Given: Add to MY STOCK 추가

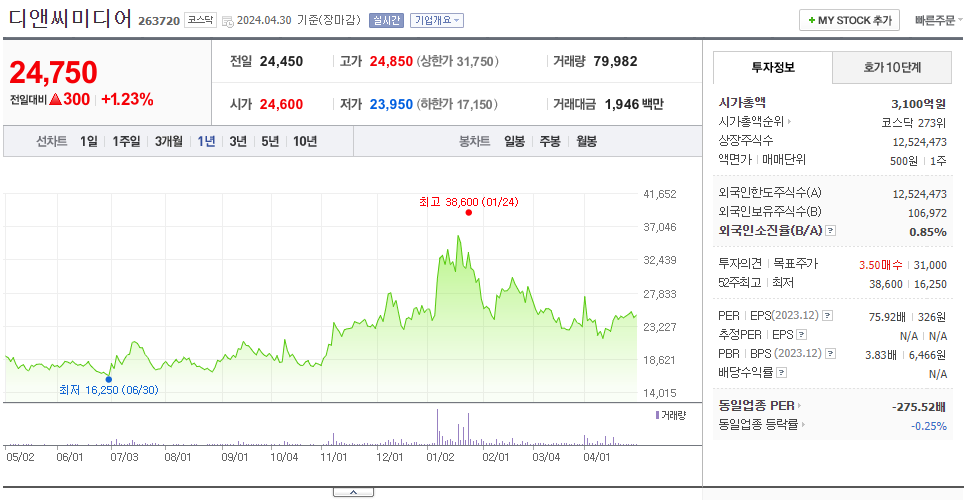Looking at the screenshot, I should click(849, 20).
